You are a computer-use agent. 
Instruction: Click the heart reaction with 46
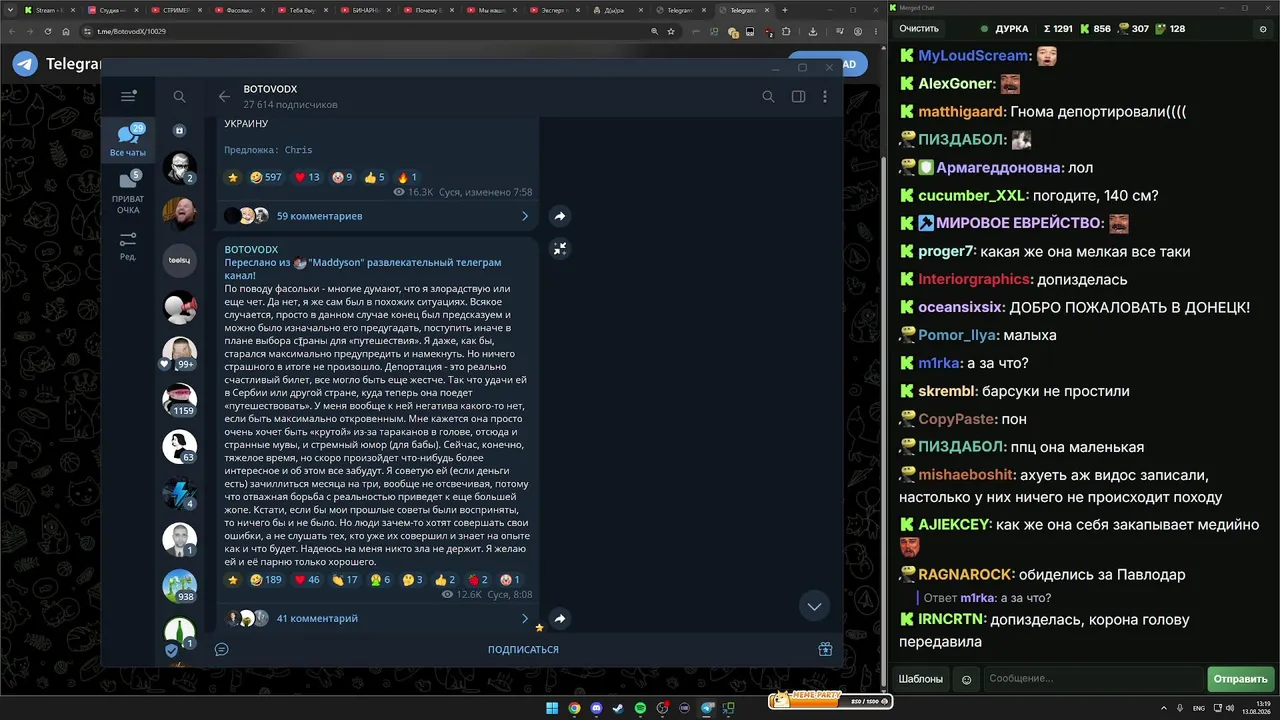click(307, 580)
